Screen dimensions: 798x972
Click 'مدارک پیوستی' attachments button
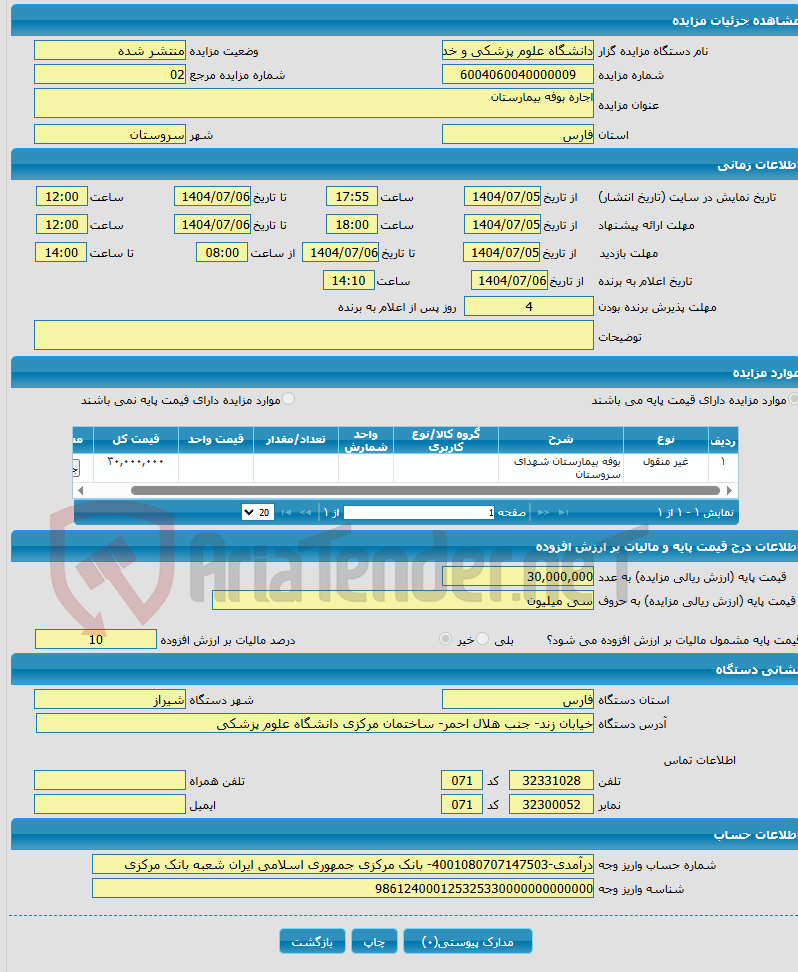click(468, 941)
